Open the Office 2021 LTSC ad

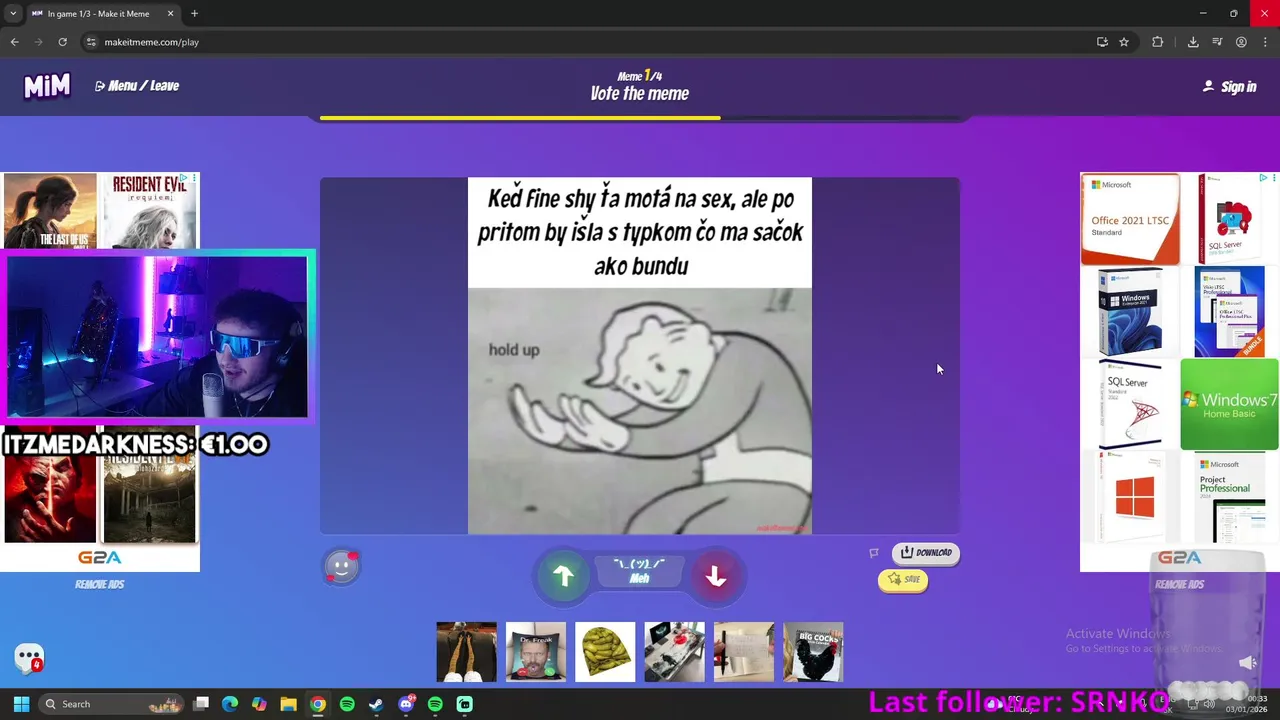coord(1130,219)
